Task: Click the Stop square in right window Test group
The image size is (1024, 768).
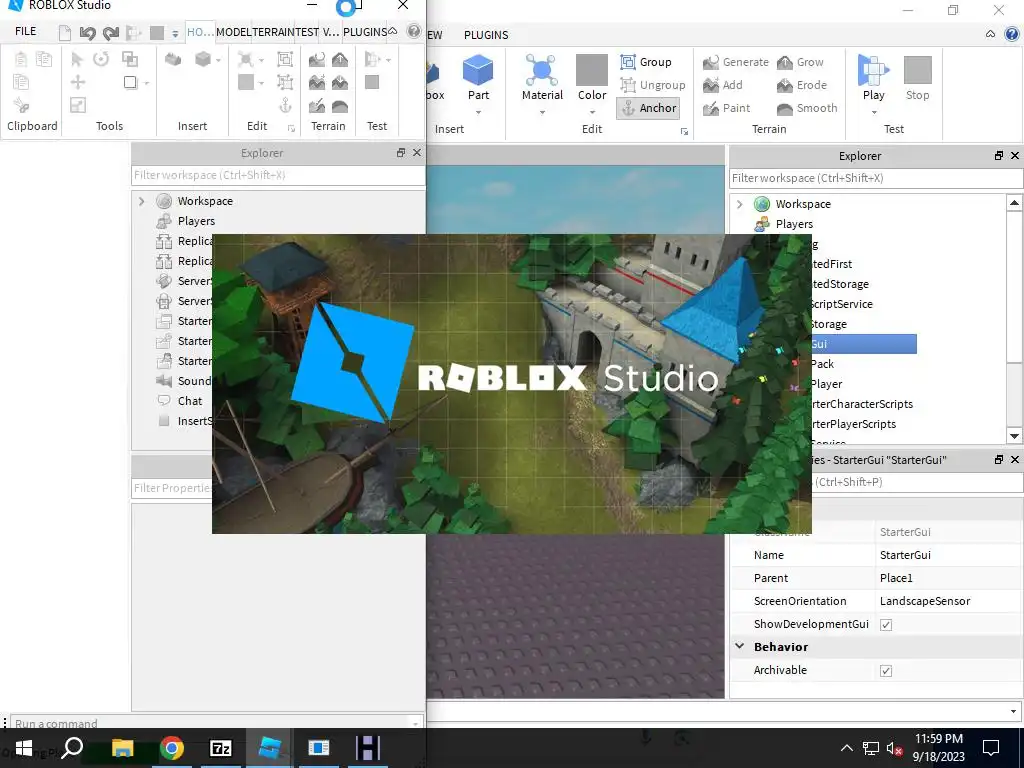Action: point(918,71)
